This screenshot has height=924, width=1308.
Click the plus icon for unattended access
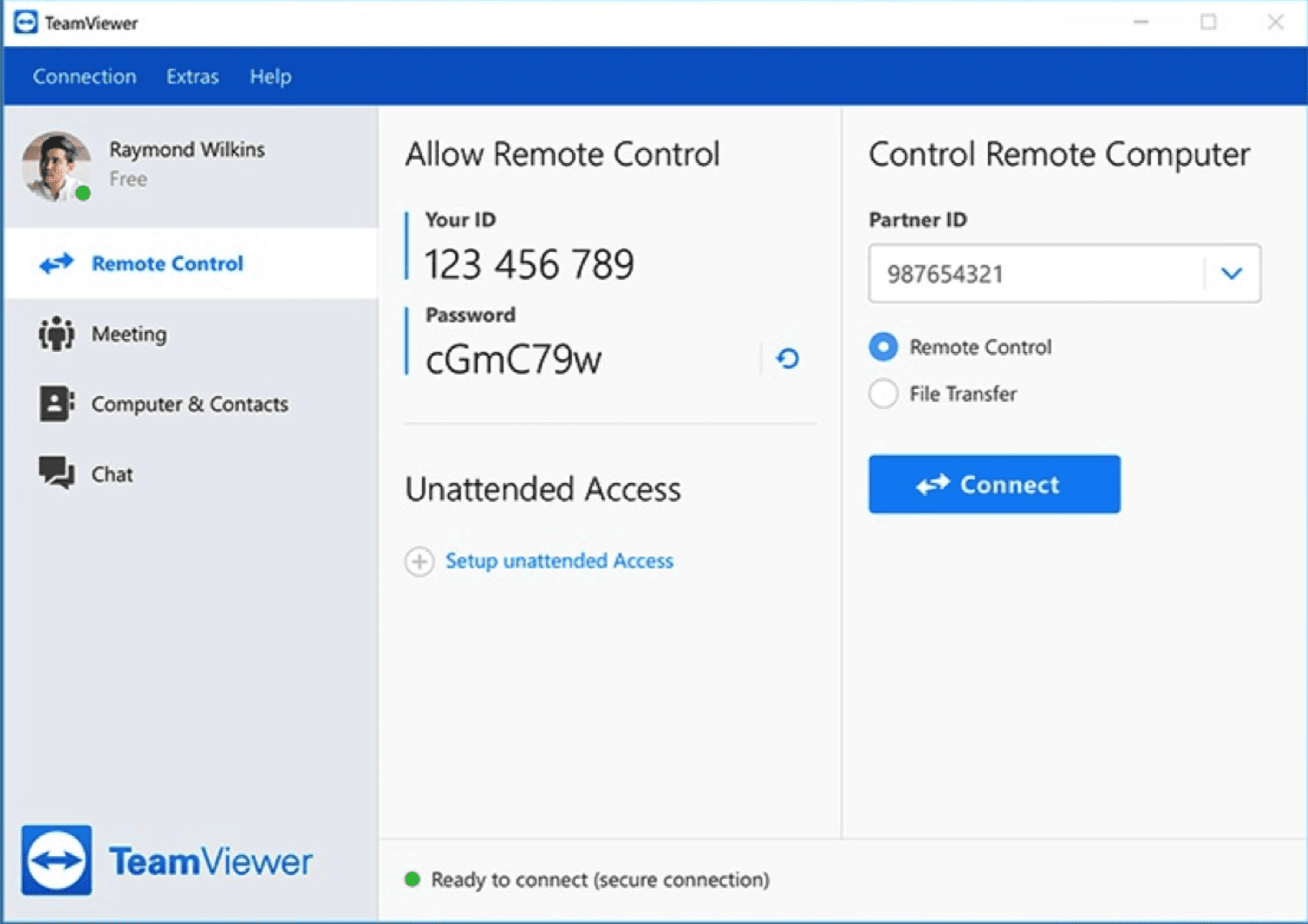coord(419,561)
